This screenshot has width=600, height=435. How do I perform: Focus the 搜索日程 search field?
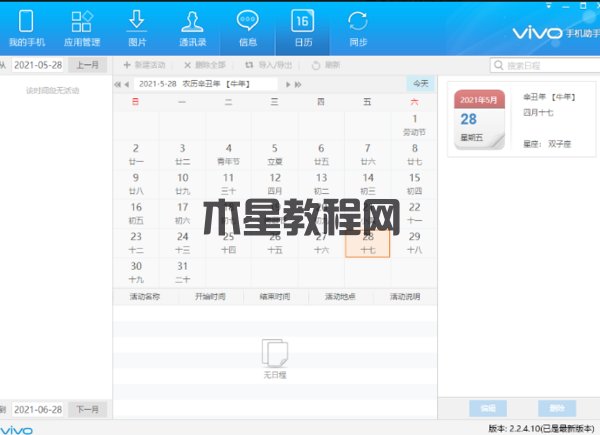545,65
